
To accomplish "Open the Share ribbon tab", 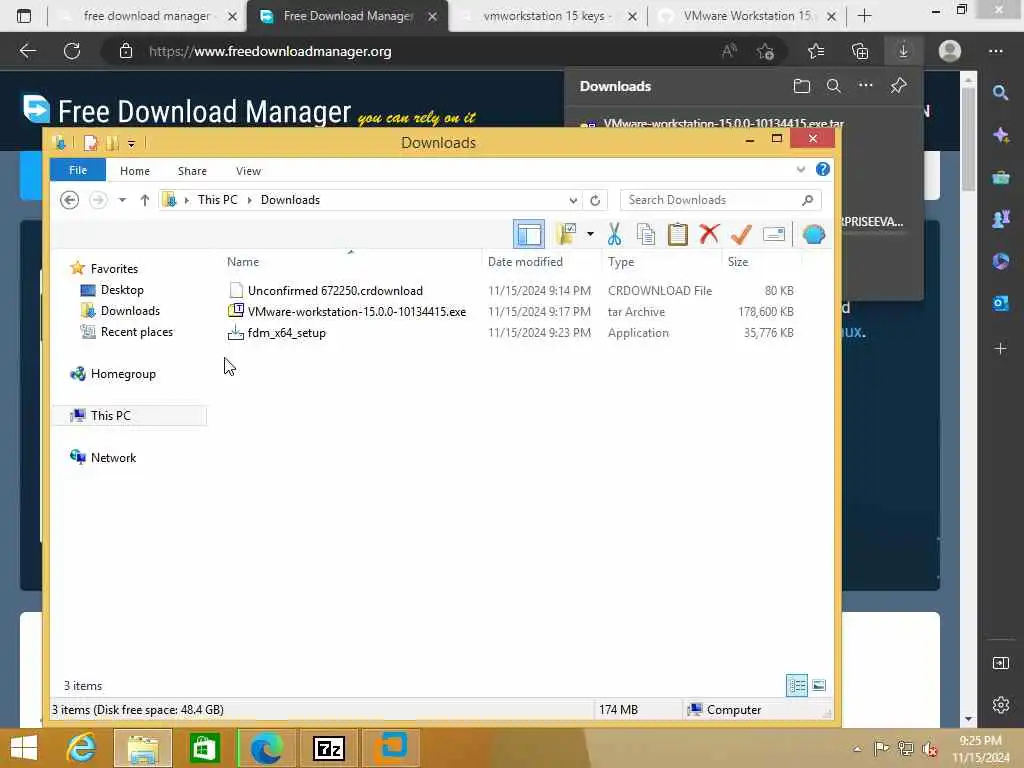I will (x=192, y=170).
